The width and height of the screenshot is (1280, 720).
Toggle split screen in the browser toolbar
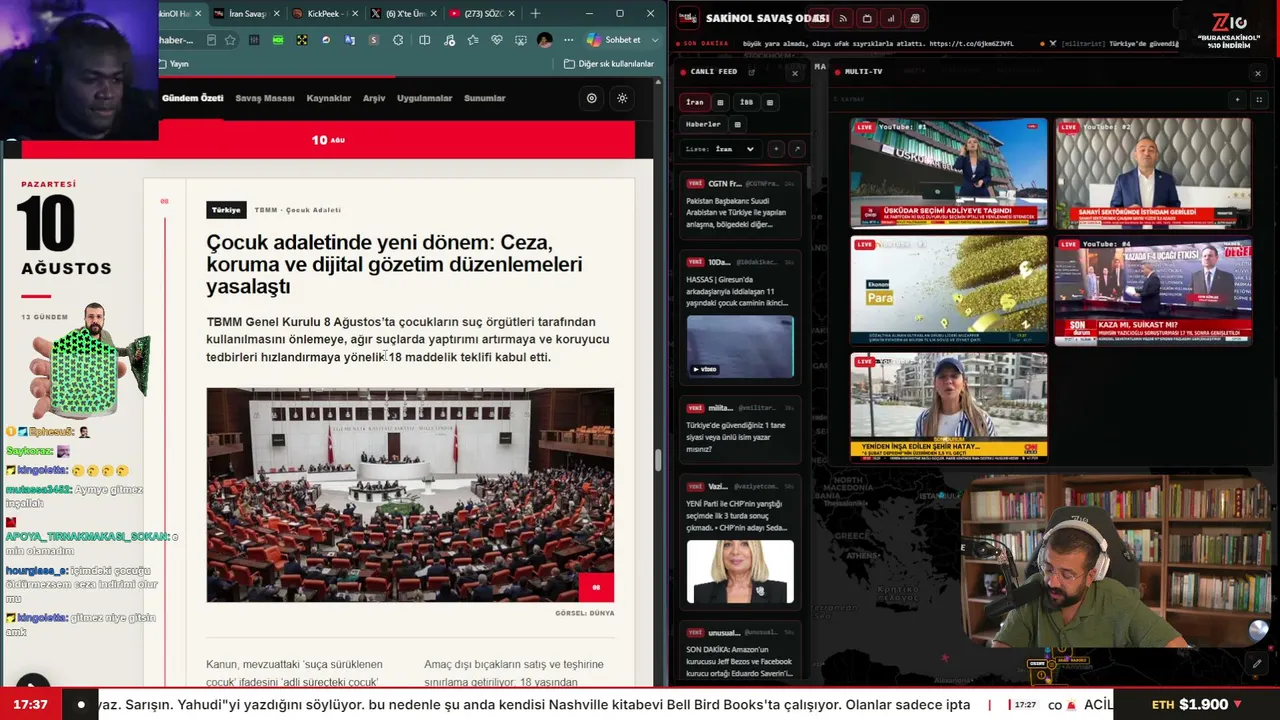coord(425,40)
